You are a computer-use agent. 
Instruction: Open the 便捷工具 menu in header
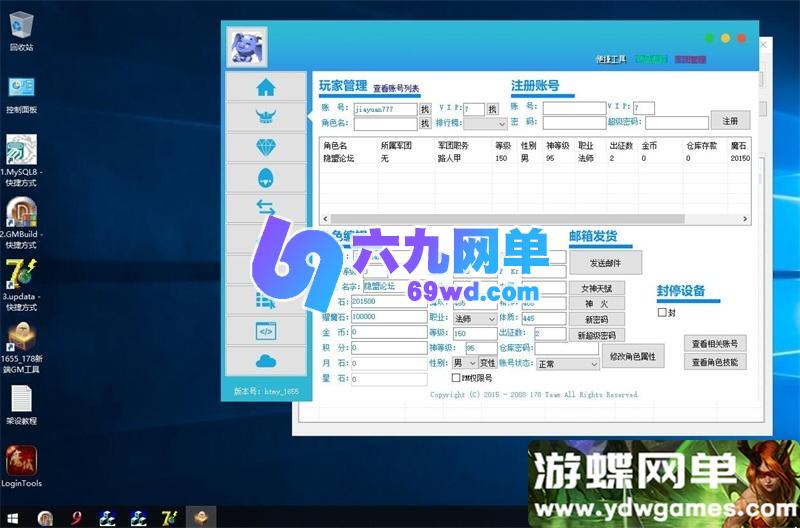click(x=611, y=60)
